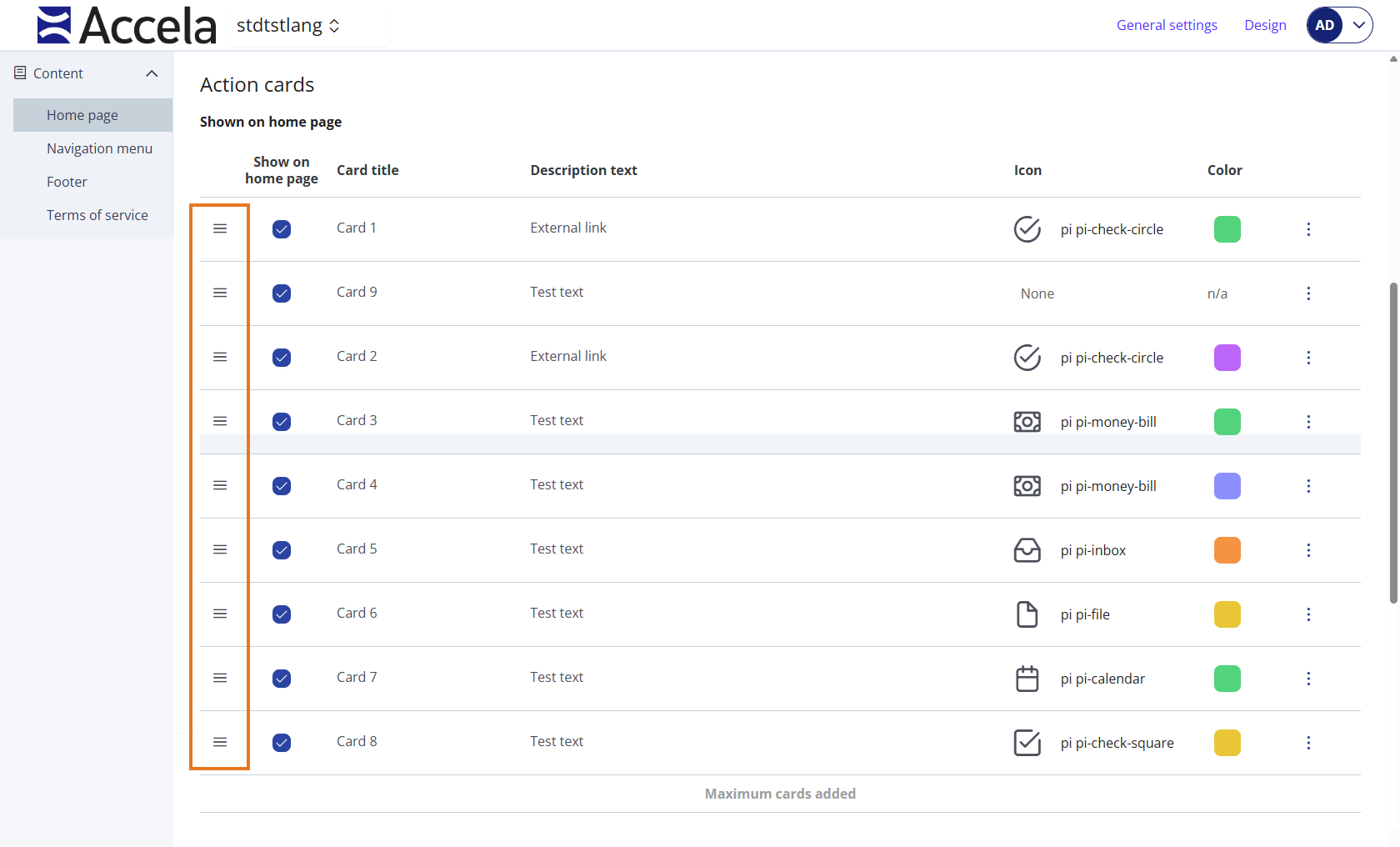Click the purple color swatch for Card 2

[1227, 358]
